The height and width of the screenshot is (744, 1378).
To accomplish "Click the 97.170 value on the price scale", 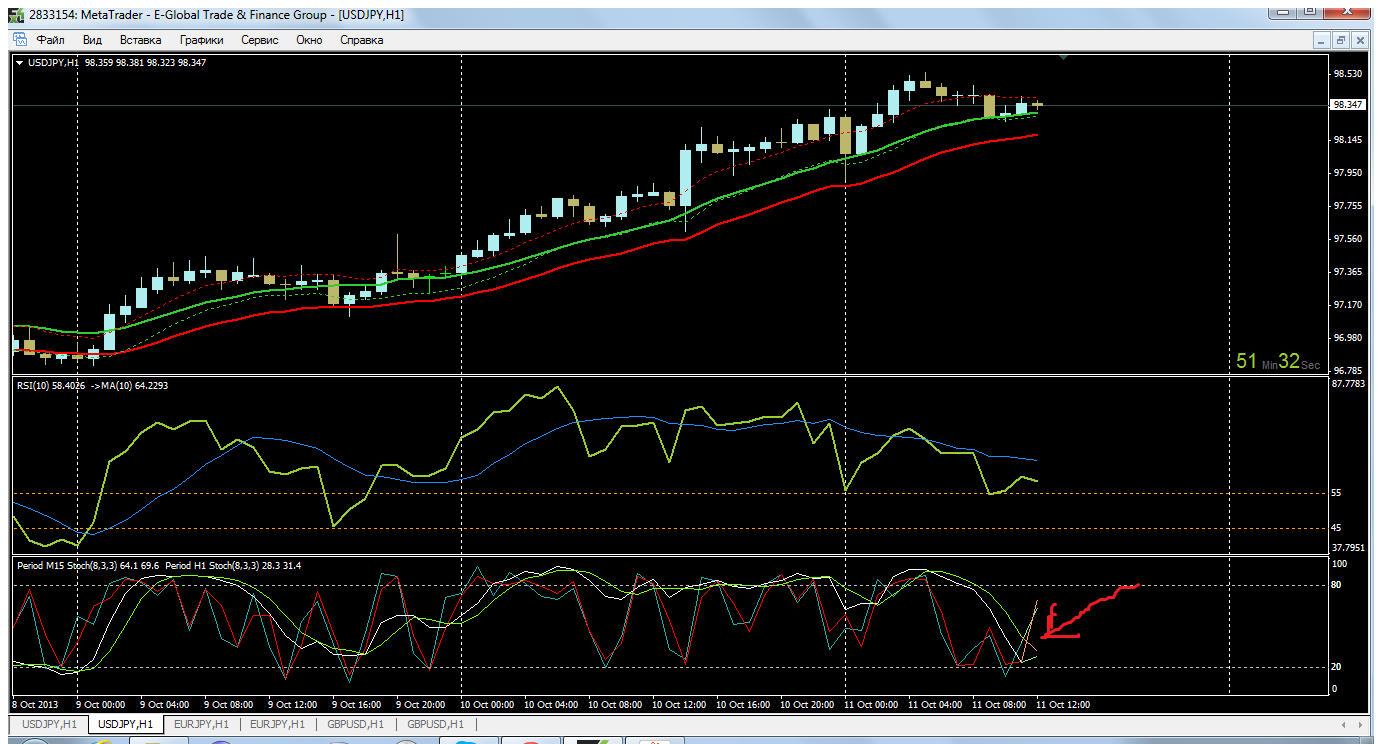I will click(x=1347, y=305).
